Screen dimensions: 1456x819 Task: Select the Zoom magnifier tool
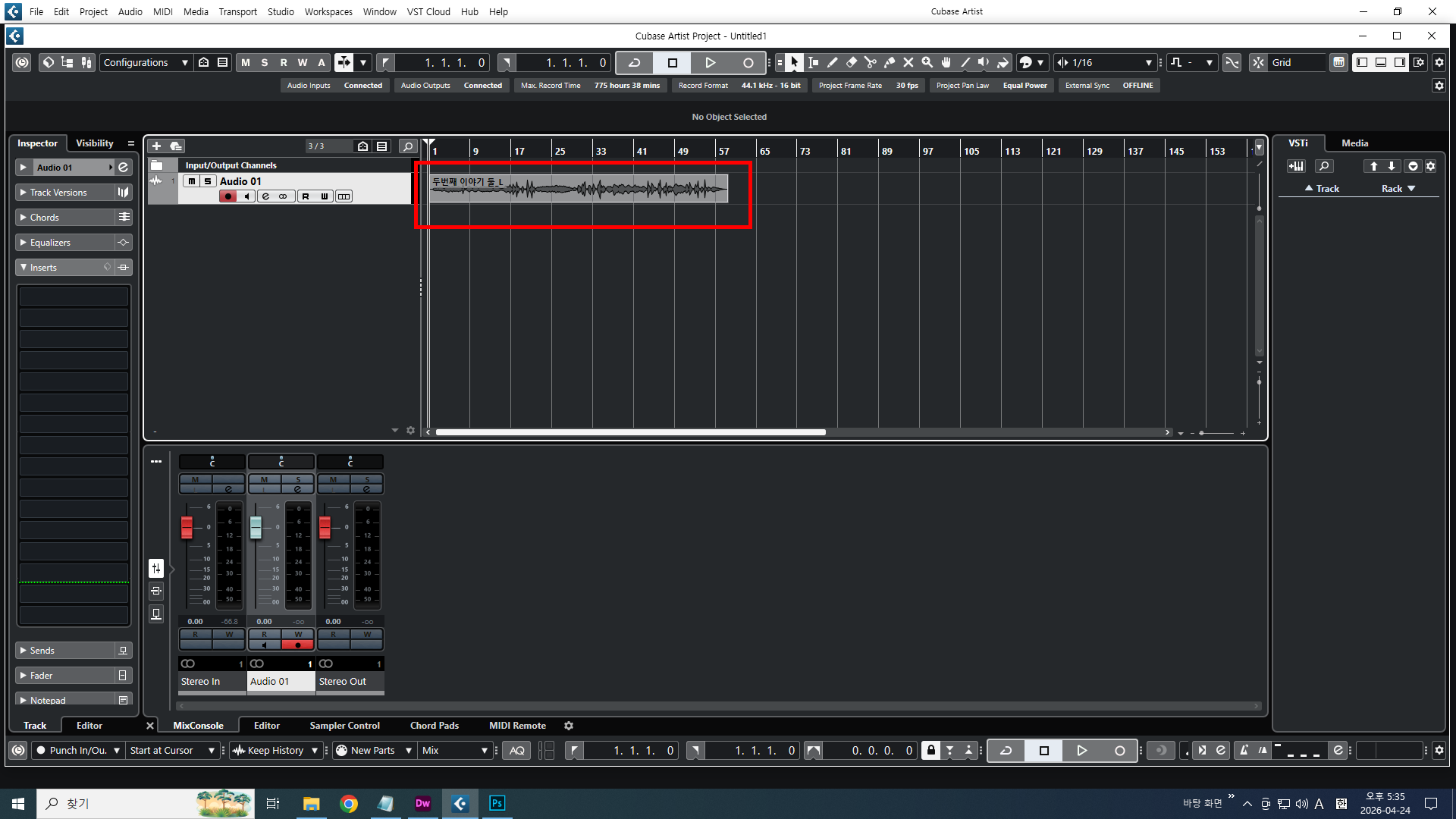pyautogui.click(x=927, y=63)
